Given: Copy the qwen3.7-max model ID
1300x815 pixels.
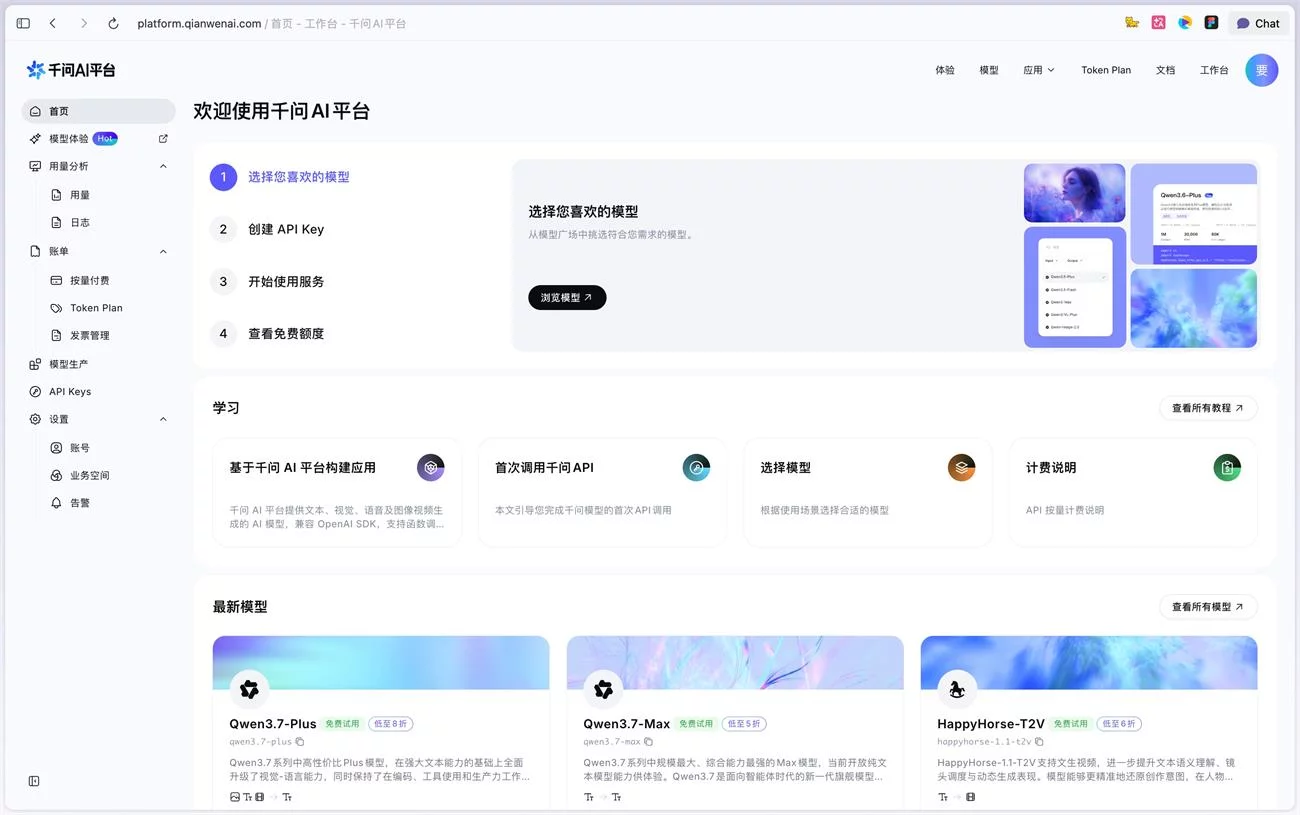Looking at the screenshot, I should click(x=648, y=742).
